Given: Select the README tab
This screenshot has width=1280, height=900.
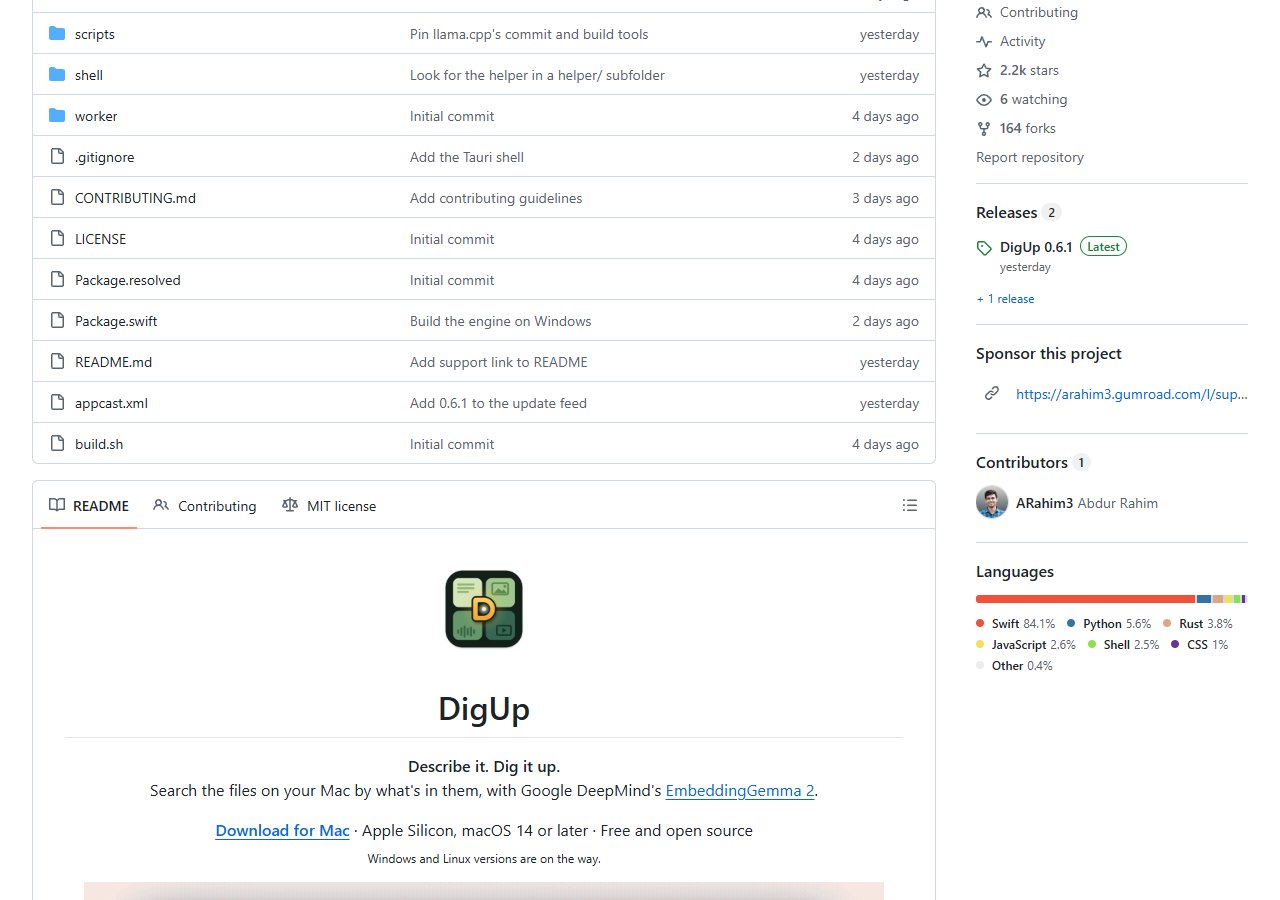Looking at the screenshot, I should [89, 506].
